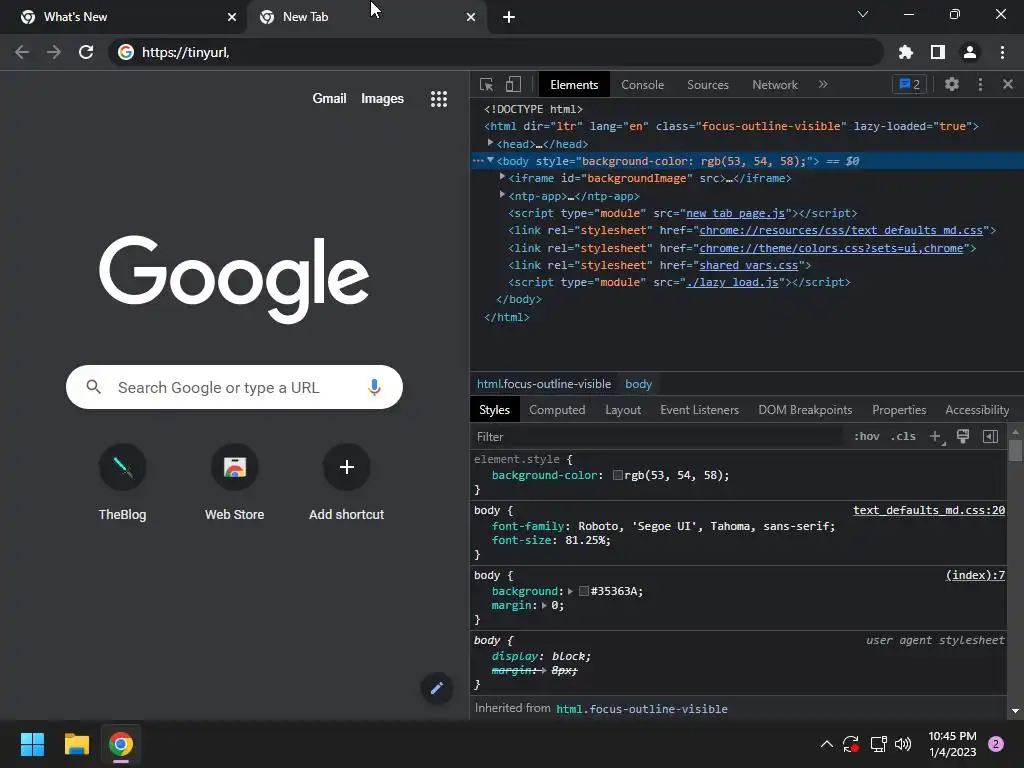Open the Layout tab
The height and width of the screenshot is (768, 1024).
tap(623, 410)
